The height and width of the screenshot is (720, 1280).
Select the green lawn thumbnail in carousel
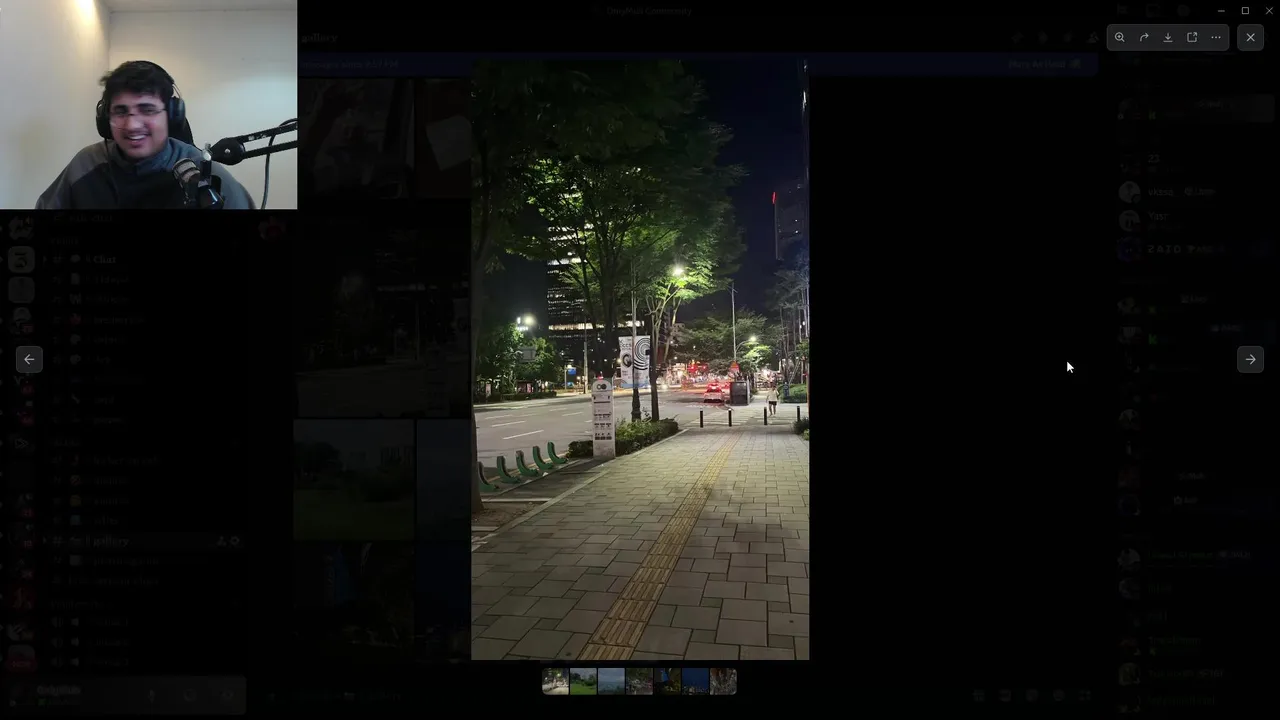pos(583,681)
